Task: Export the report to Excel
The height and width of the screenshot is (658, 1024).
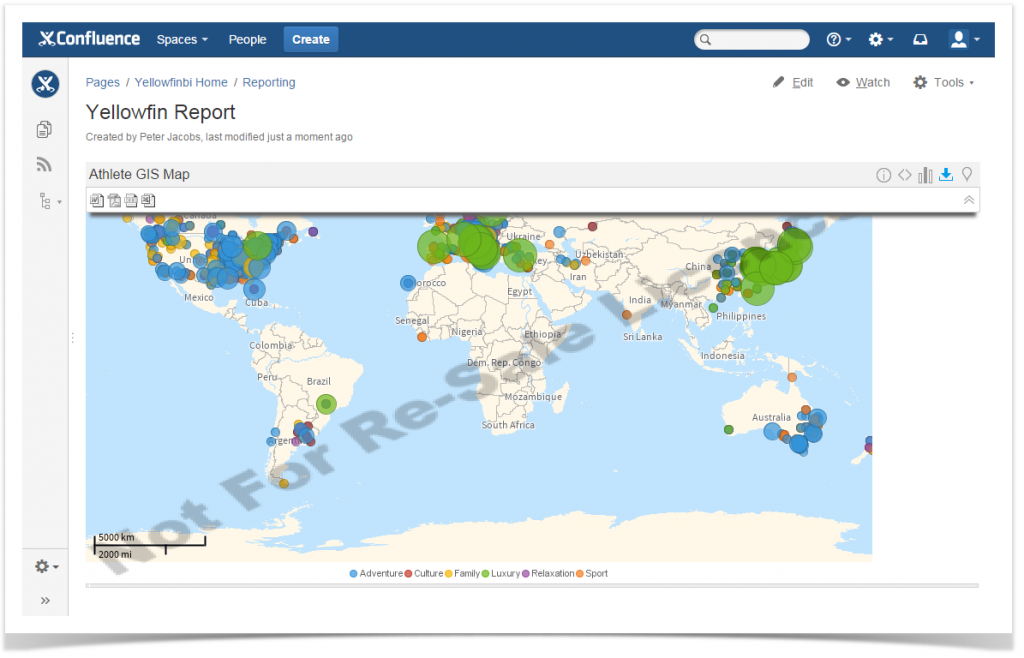Action: tap(148, 200)
